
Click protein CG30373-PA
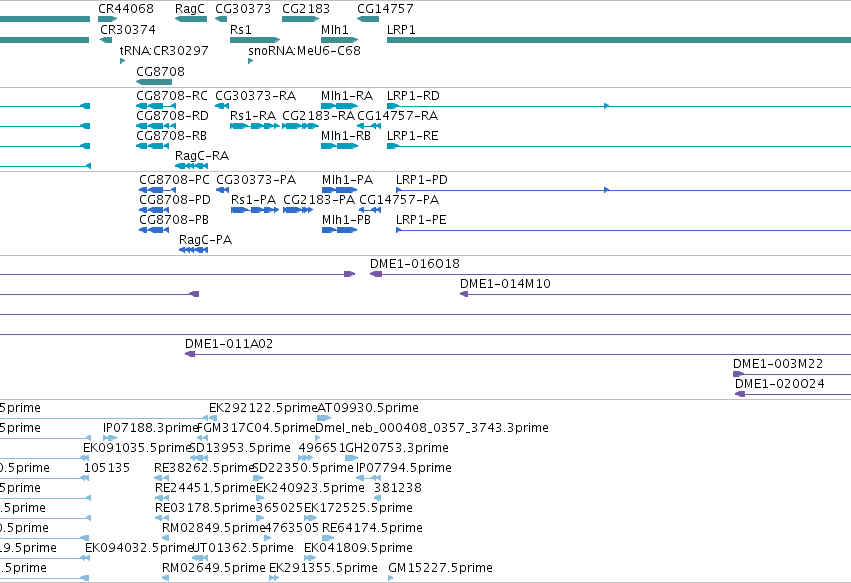(x=256, y=180)
